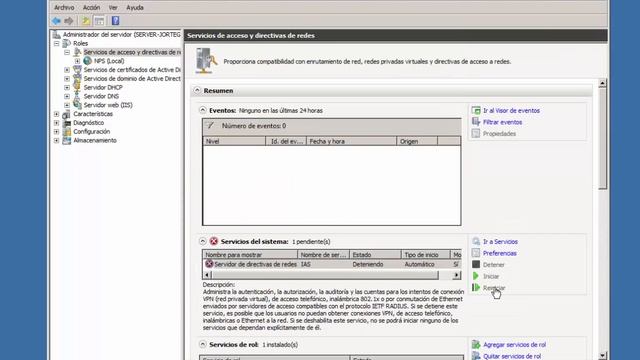Collapse the Servicios de rol section chevron
Screen dimensions: 640x360
[202, 344]
